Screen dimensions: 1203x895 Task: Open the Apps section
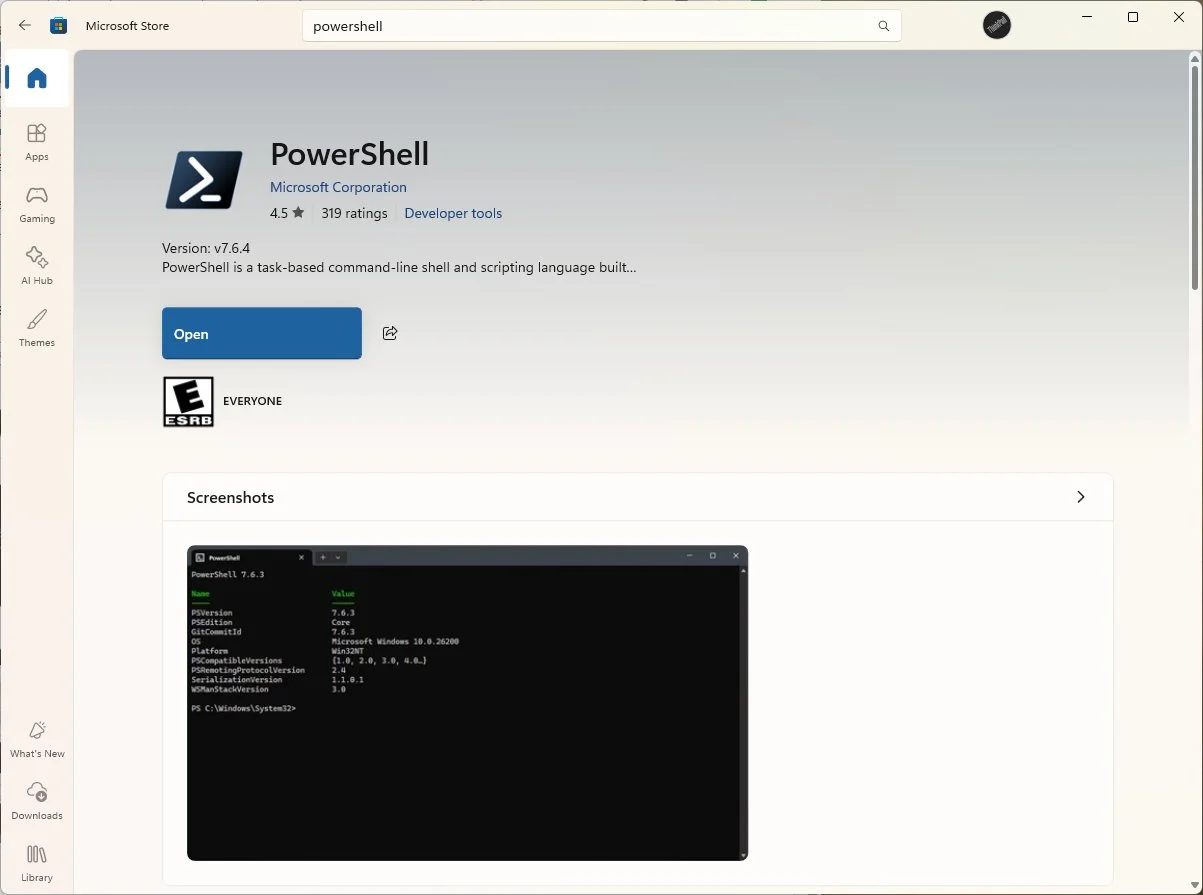[37, 142]
